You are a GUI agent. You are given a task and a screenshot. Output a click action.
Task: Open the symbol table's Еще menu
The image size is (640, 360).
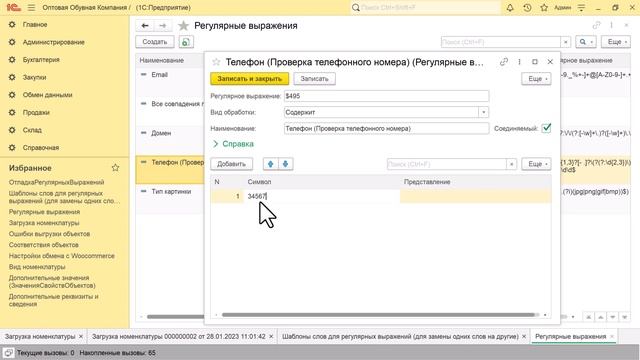[x=536, y=164]
